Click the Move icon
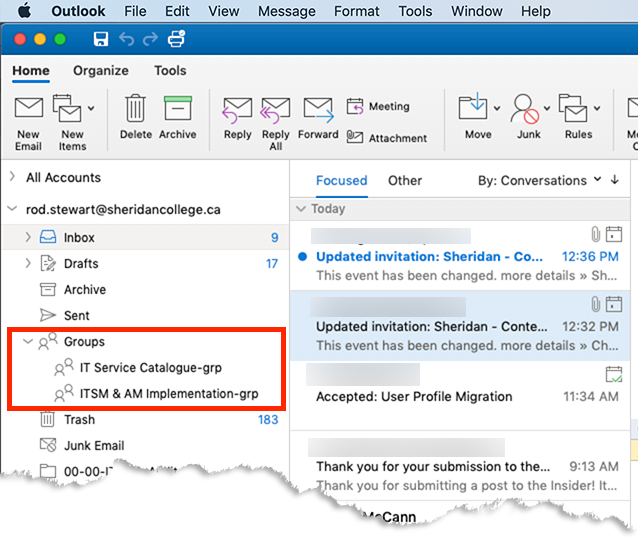 tap(473, 107)
